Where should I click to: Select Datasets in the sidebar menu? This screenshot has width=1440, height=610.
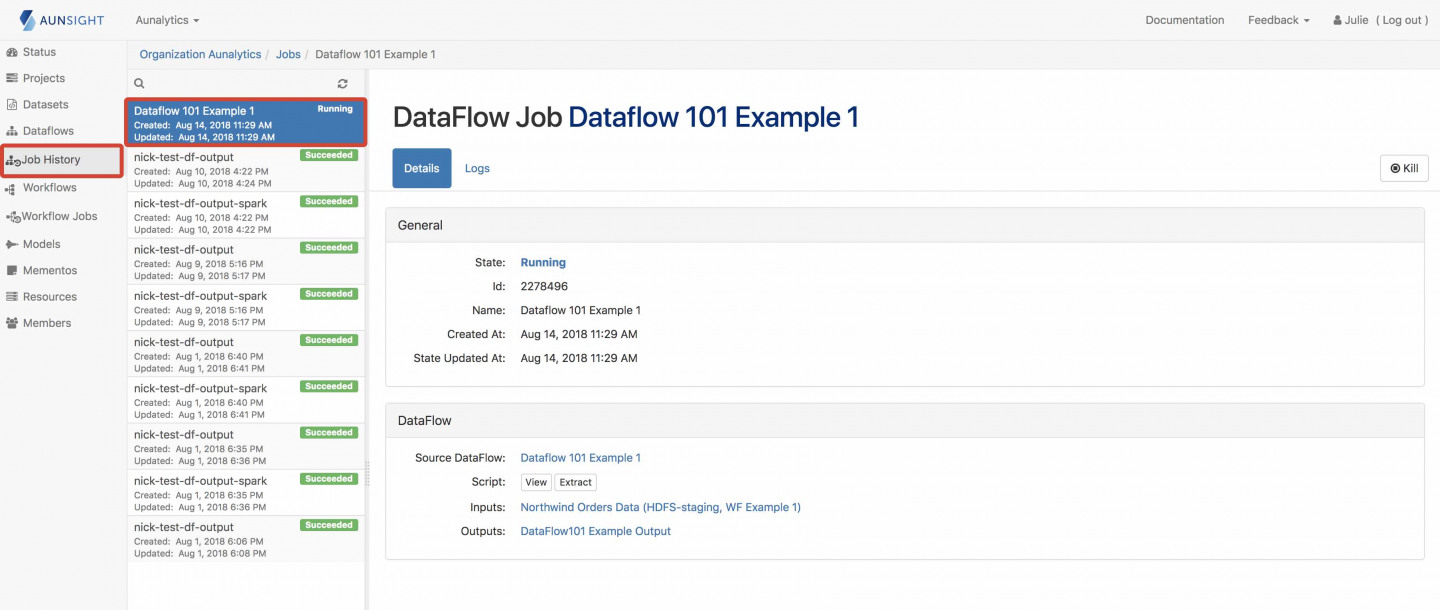tap(46, 104)
